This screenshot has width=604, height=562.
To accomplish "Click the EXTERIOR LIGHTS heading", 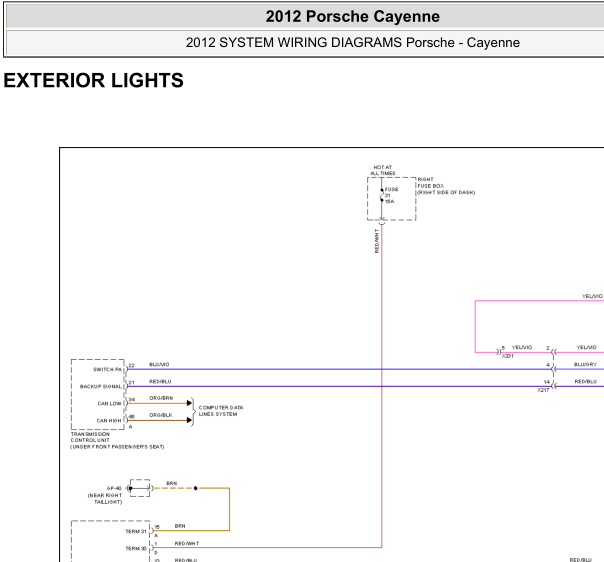I will click(94, 80).
